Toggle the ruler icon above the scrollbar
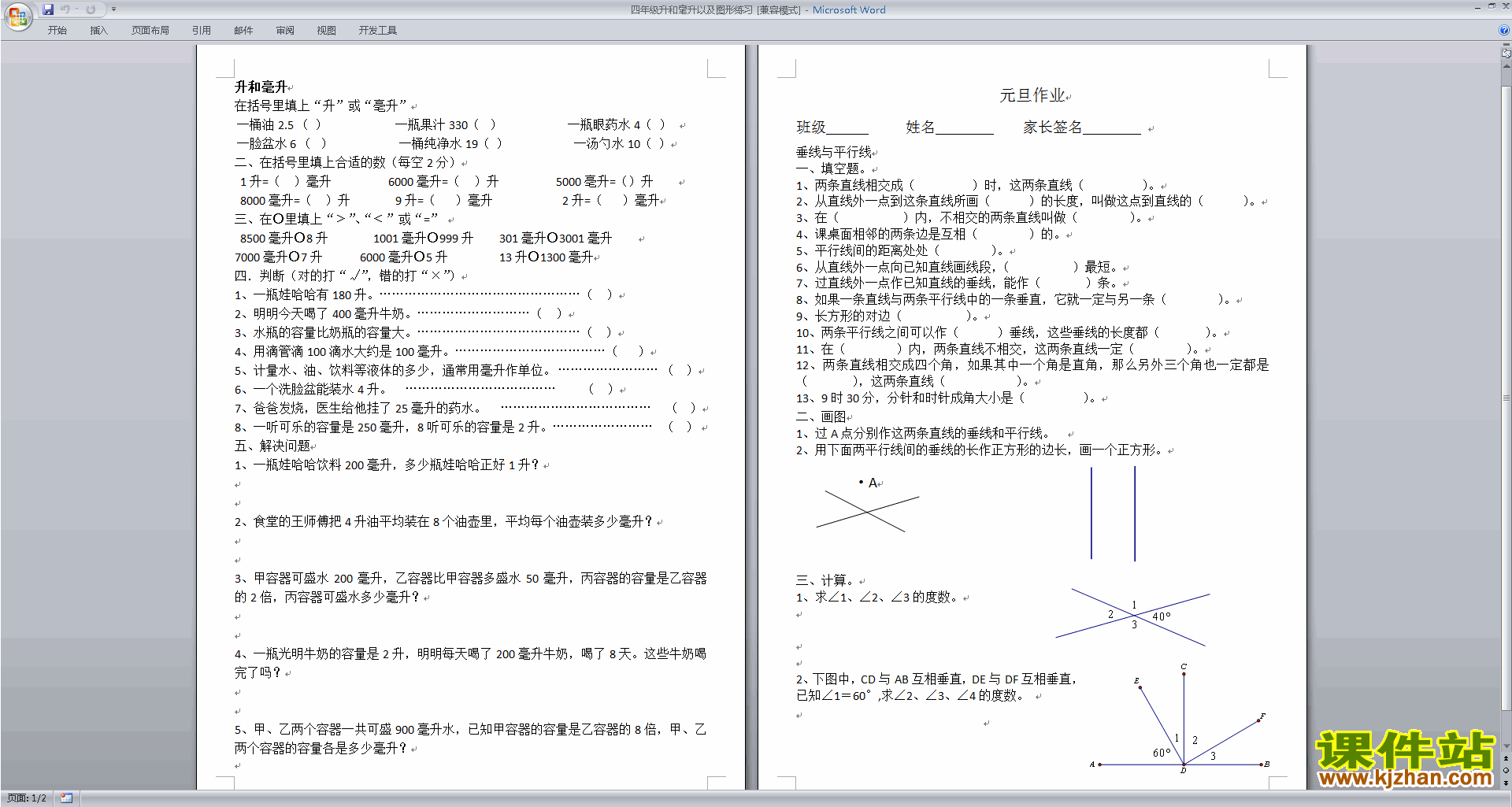This screenshot has height=807, width=1512. 1506,54
